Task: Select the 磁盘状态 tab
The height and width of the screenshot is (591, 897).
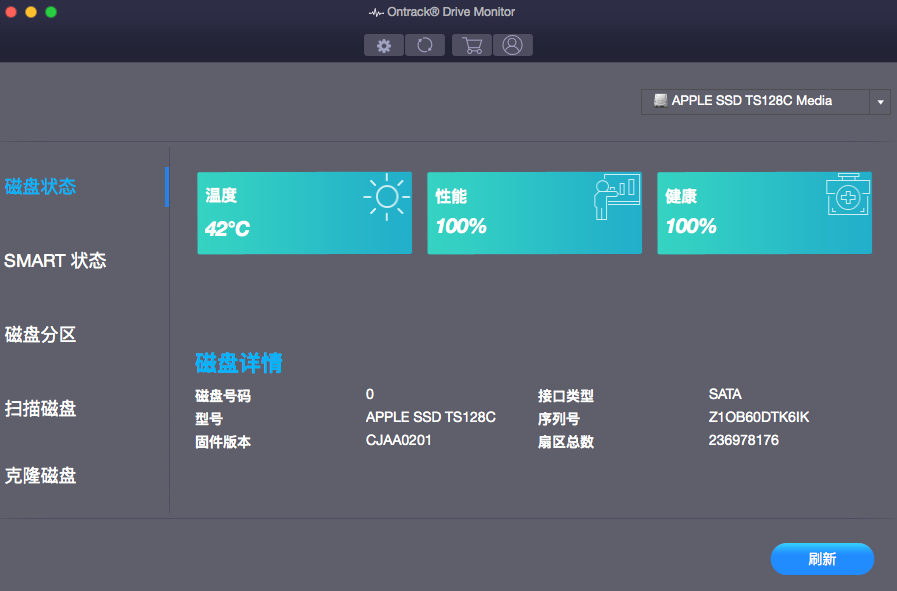Action: click(x=41, y=187)
